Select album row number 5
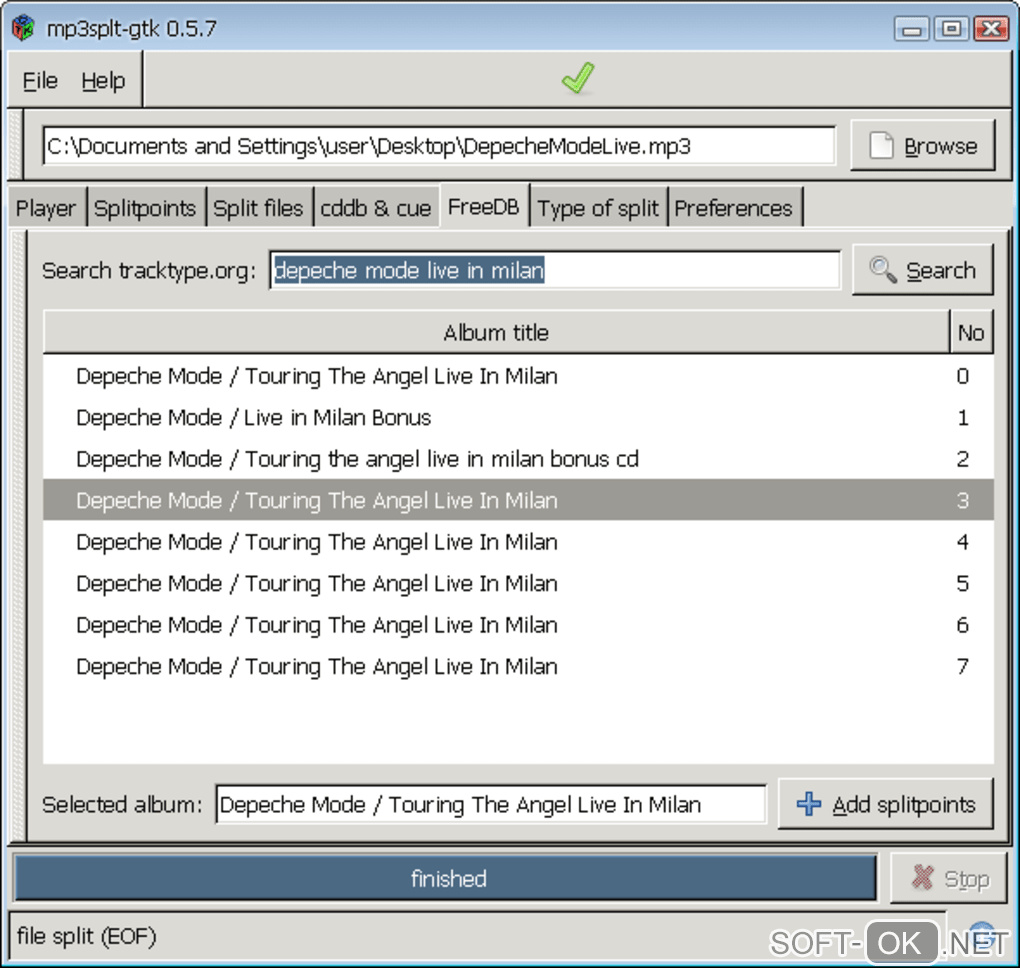Image resolution: width=1020 pixels, height=968 pixels. [x=518, y=584]
